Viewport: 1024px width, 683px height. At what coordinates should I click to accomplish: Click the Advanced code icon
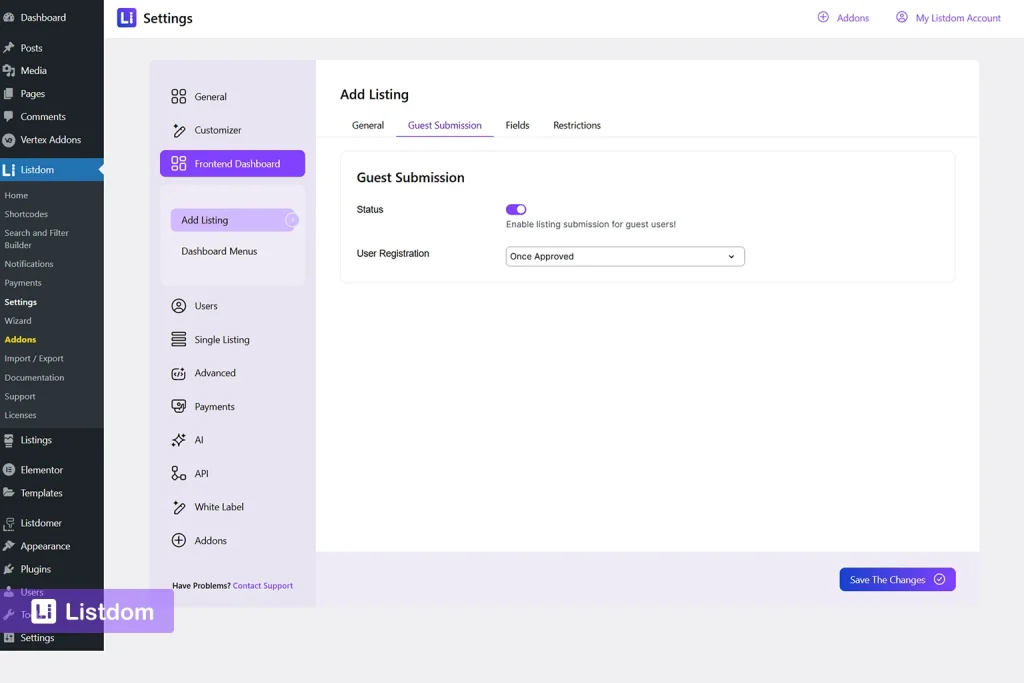[x=178, y=373]
